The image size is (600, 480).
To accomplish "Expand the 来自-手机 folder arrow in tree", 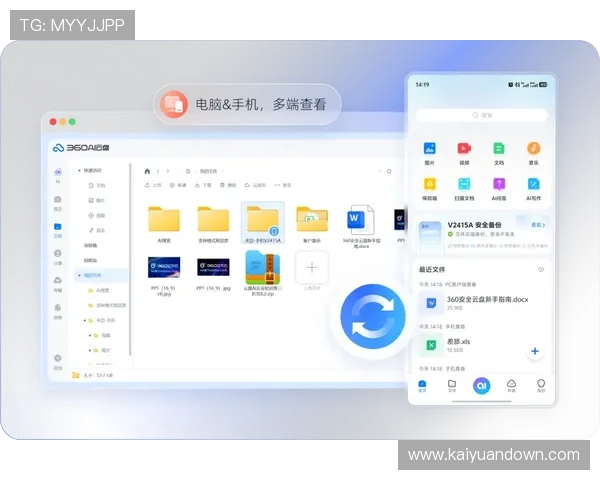I will pyautogui.click(x=85, y=320).
